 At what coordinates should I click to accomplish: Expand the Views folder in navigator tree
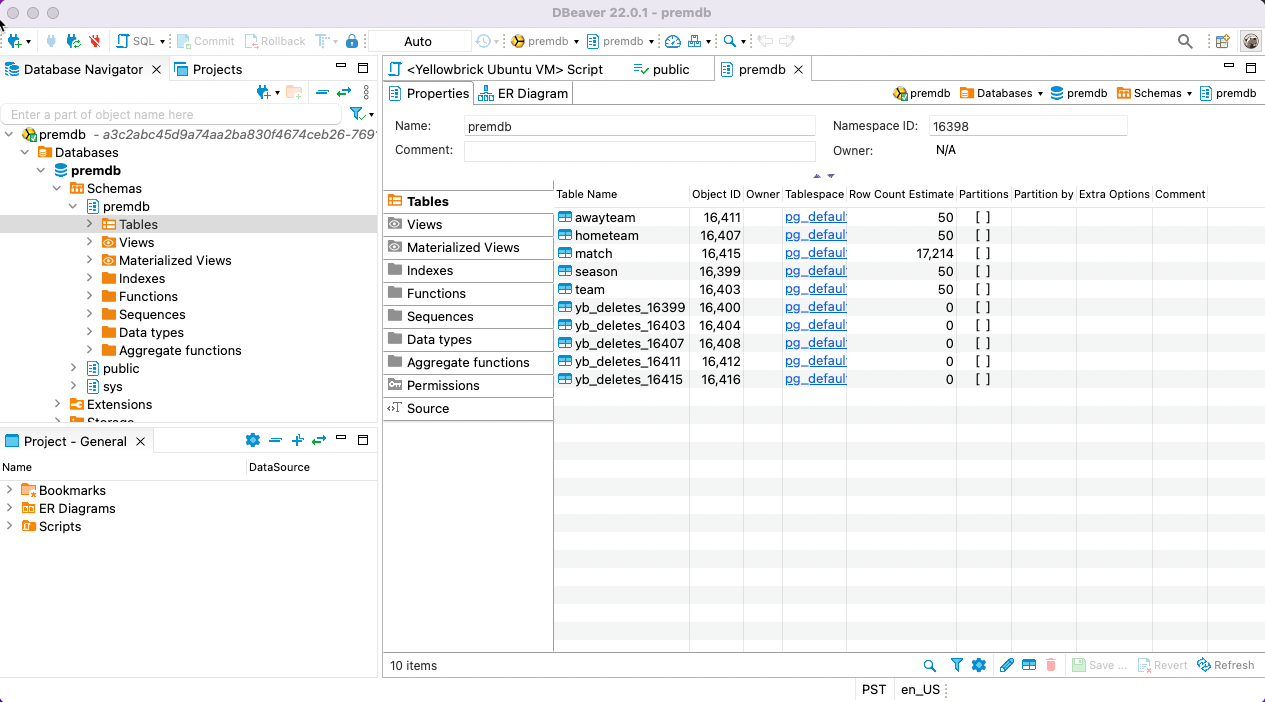[89, 242]
